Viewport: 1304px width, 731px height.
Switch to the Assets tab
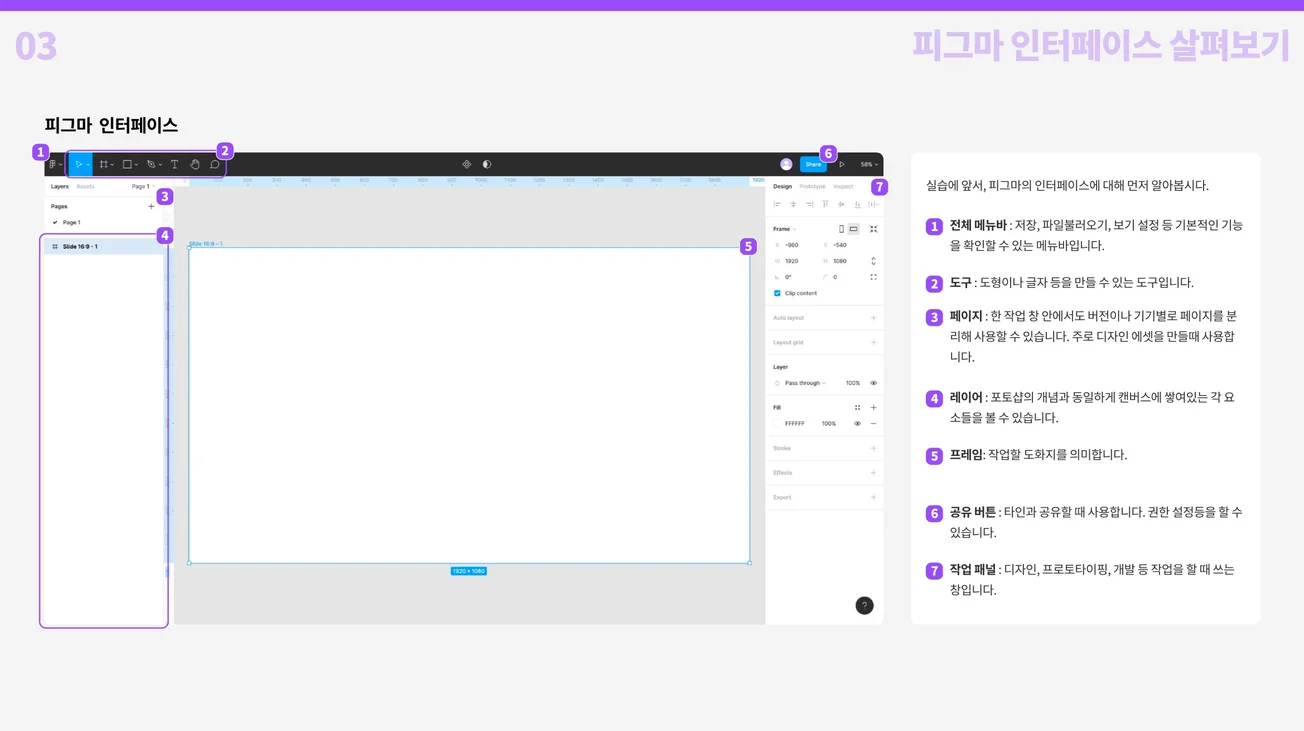(x=85, y=186)
